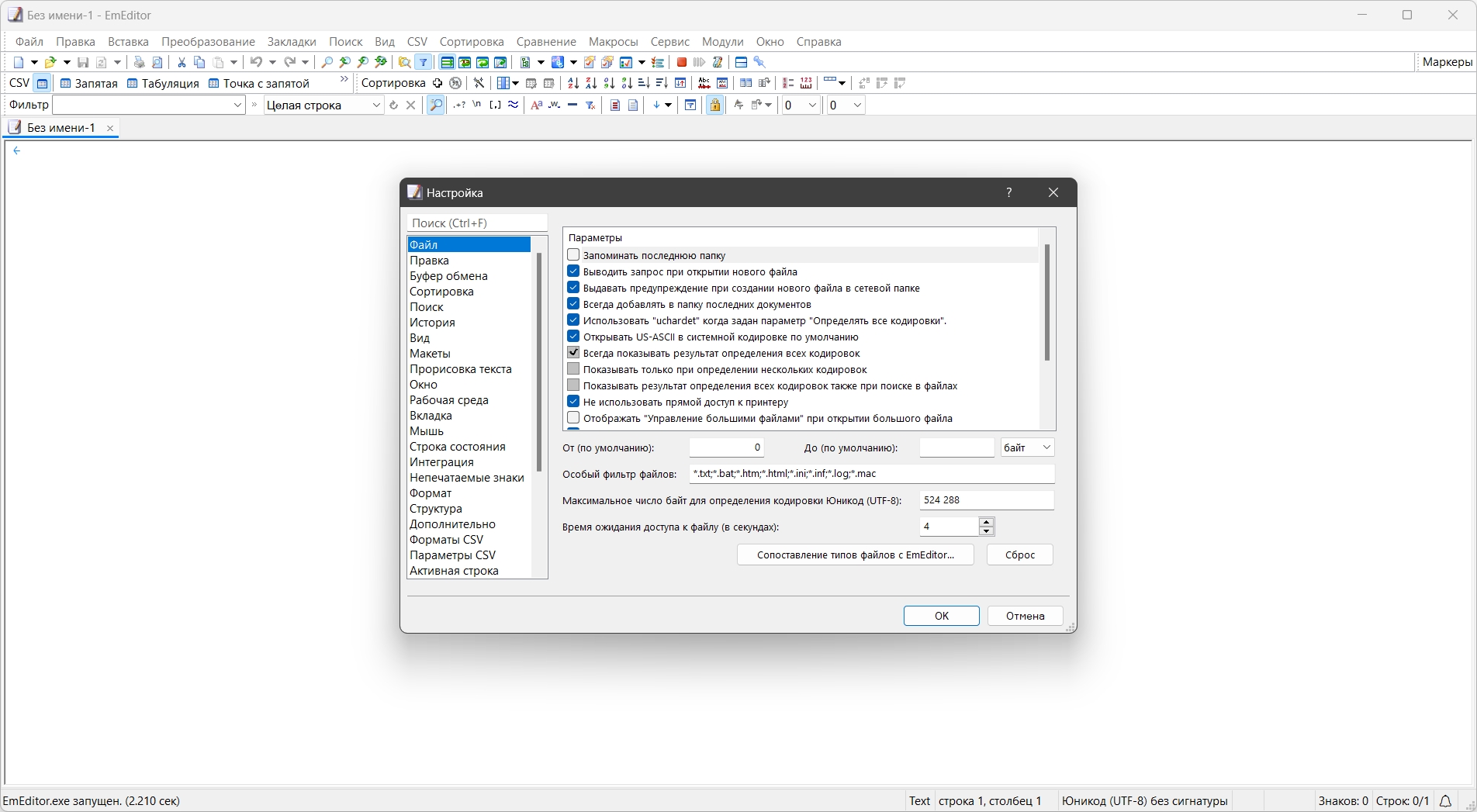Check 'Отображать Управление большими файлами' option
This screenshot has width=1477, height=812.
tap(573, 418)
